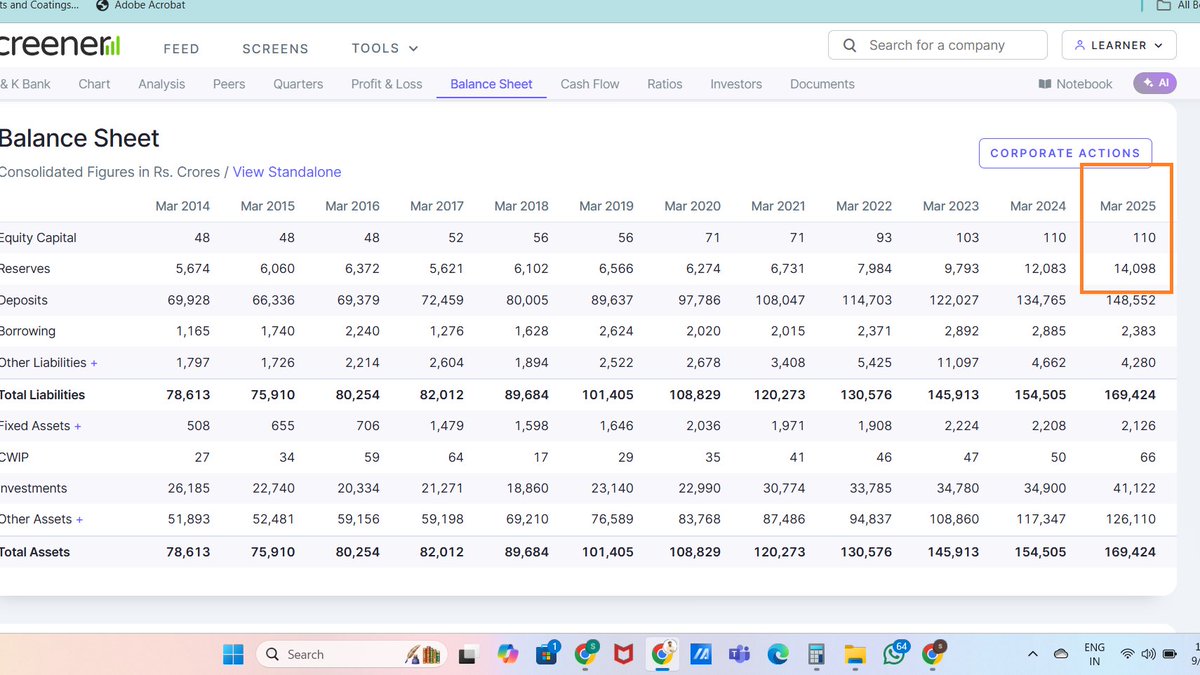The width and height of the screenshot is (1200, 675).
Task: Open Task View in the taskbar
Action: point(466,654)
